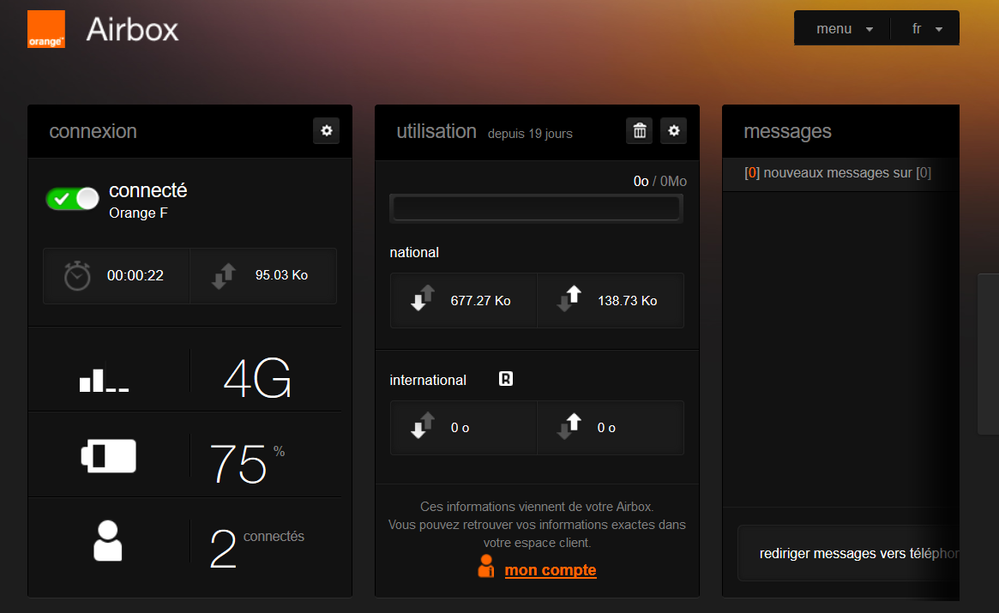
Task: Click the mon compte person icon
Action: click(485, 565)
